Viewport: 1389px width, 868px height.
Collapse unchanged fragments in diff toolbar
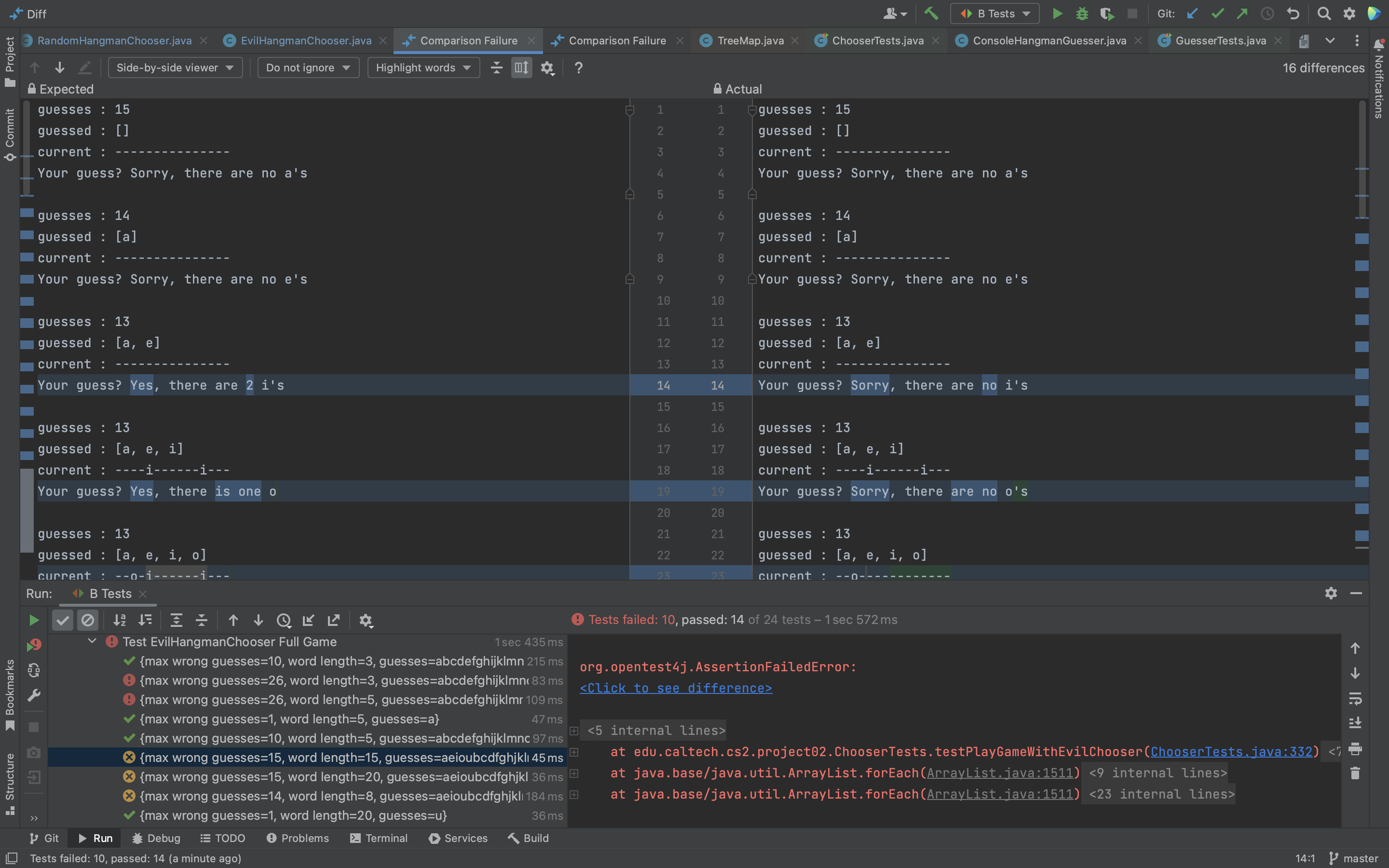496,68
